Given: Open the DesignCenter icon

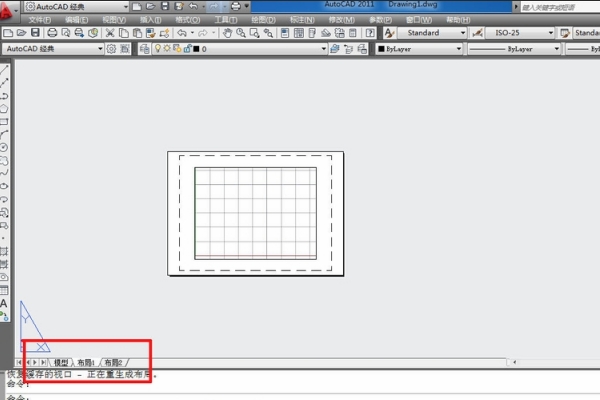Looking at the screenshot, I should point(298,33).
